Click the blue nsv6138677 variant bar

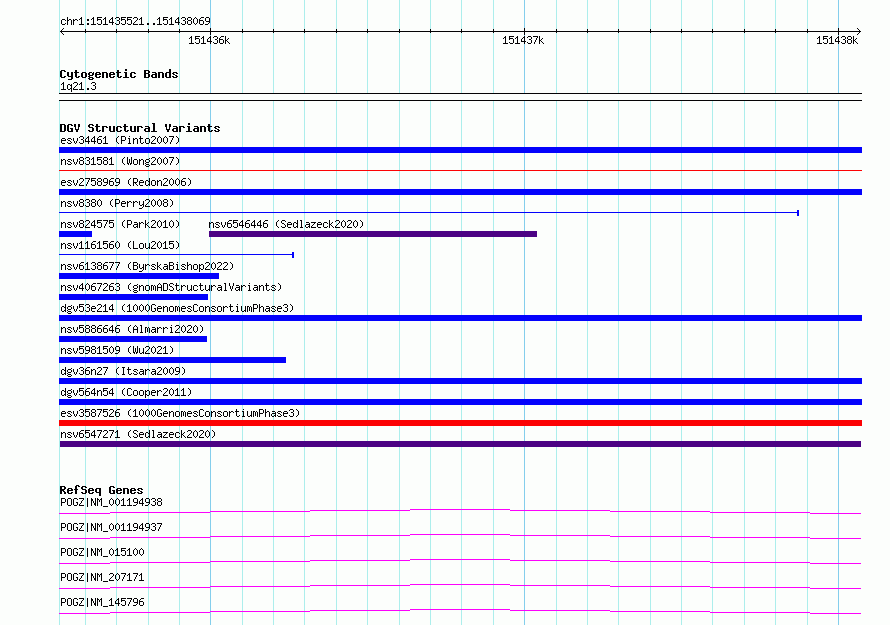pyautogui.click(x=139, y=276)
